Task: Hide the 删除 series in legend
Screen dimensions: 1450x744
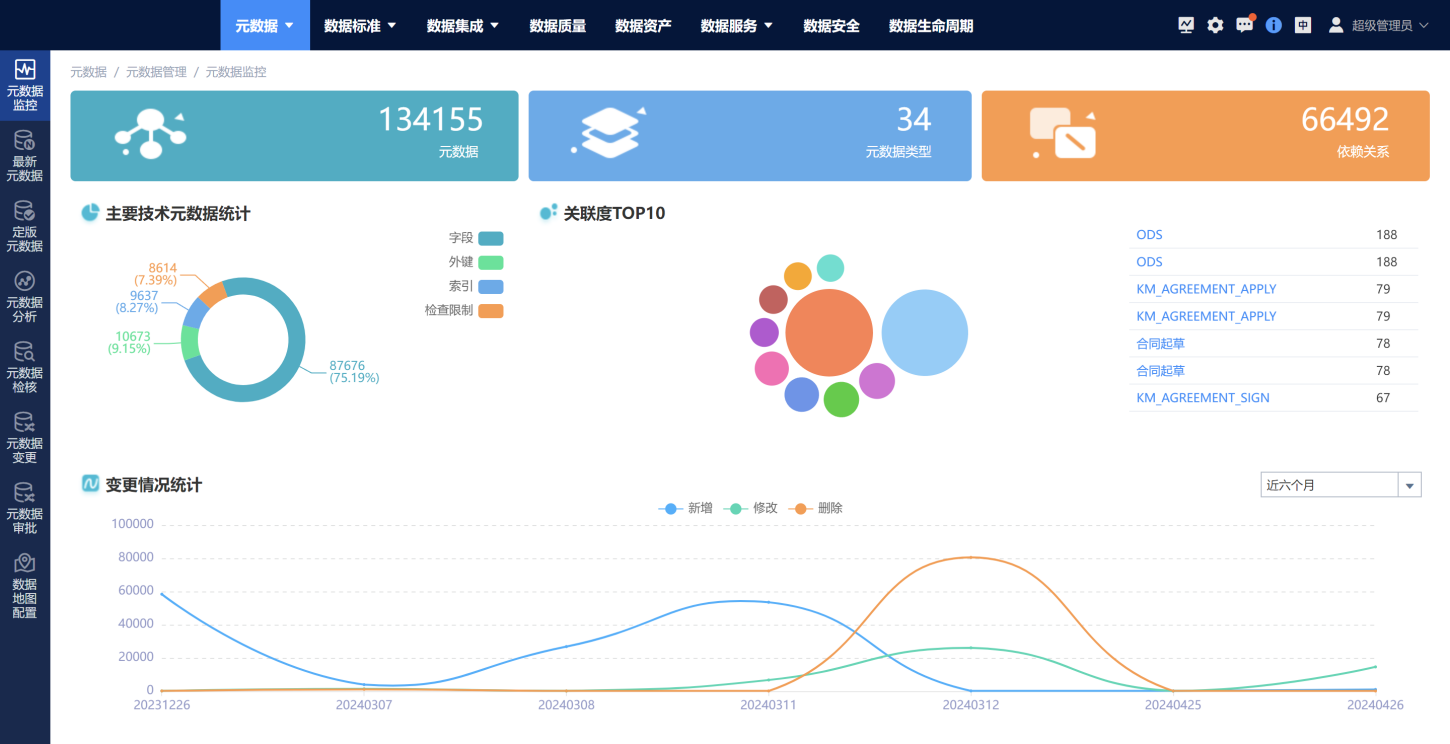Action: click(817, 508)
